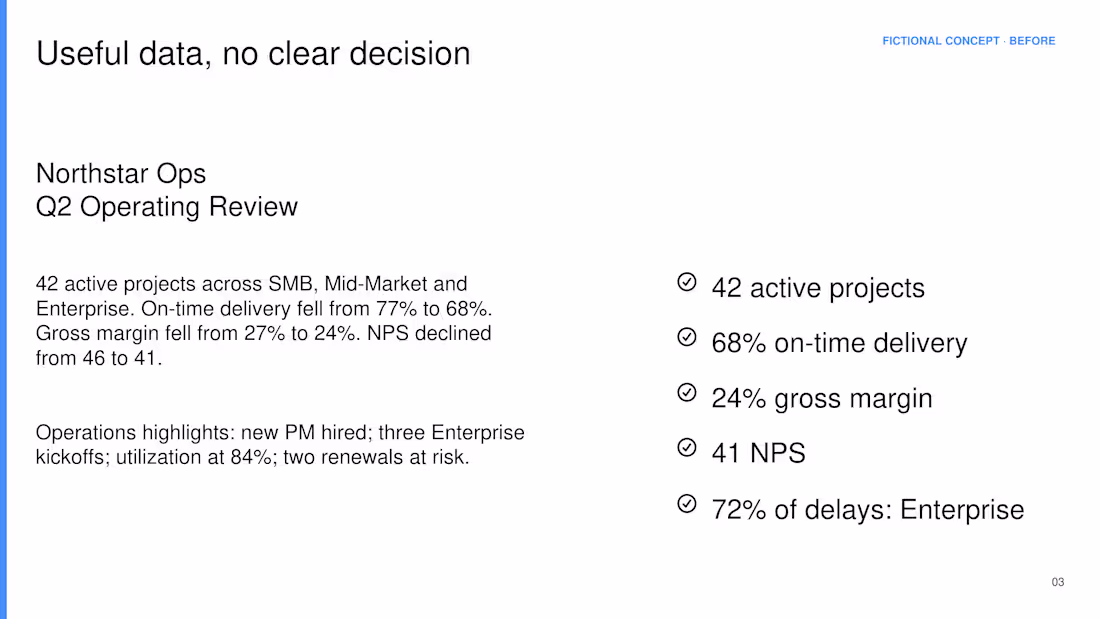This screenshot has width=1100, height=619.
Task: Select the '72% of delays: Enterprise' bullet text
Action: pyautogui.click(x=868, y=510)
